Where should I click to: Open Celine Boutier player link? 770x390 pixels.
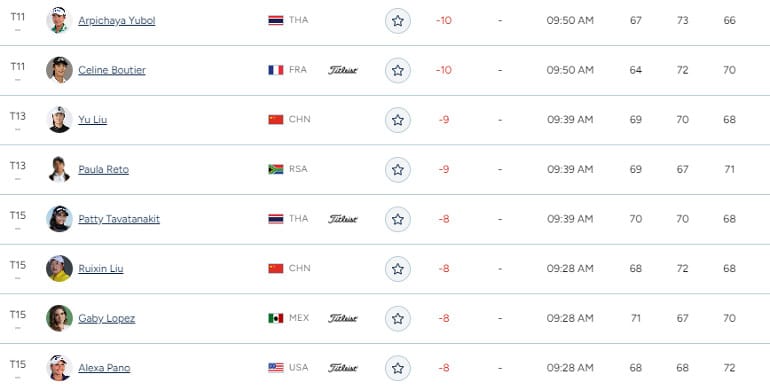[x=112, y=70]
